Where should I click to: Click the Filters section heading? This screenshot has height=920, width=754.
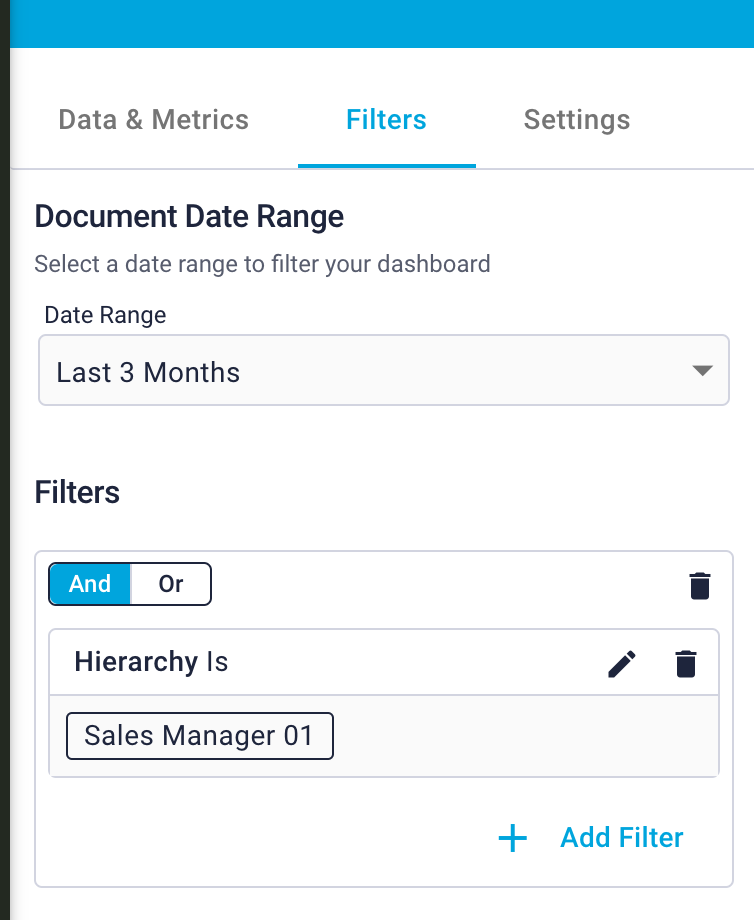(77, 492)
